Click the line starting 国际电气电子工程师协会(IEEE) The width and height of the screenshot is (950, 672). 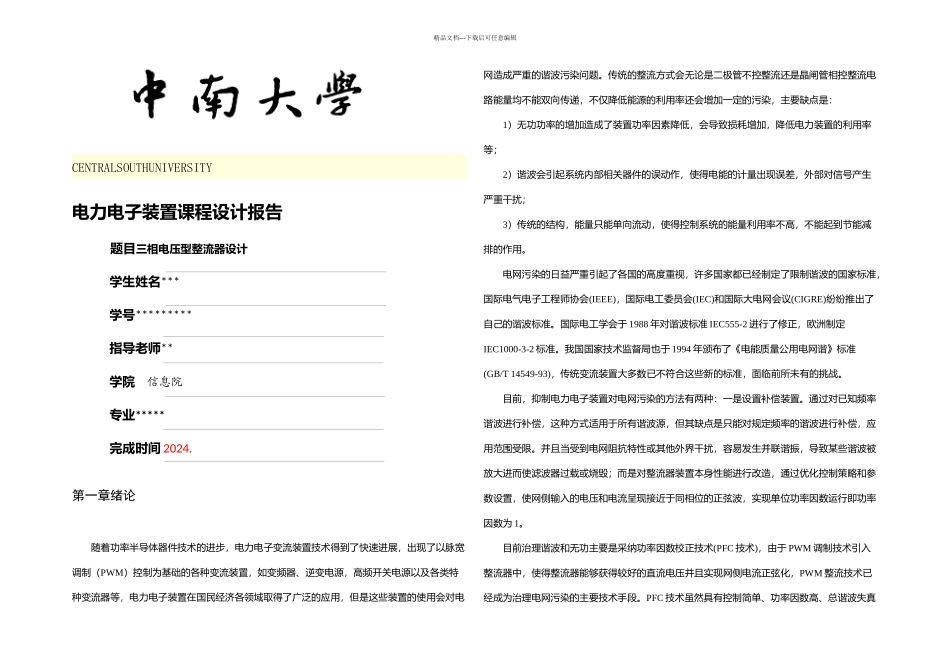tap(679, 299)
